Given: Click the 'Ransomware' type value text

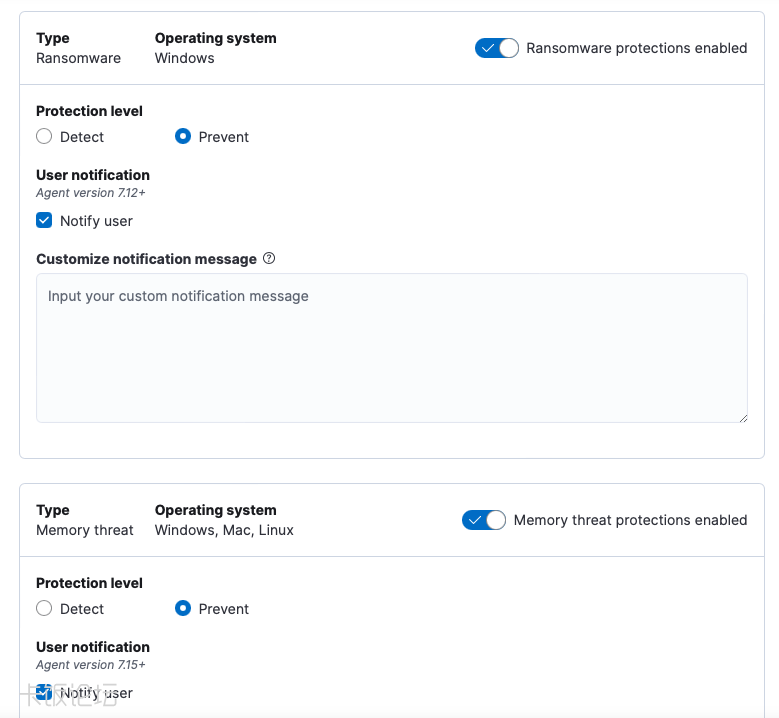Looking at the screenshot, I should coord(78,58).
